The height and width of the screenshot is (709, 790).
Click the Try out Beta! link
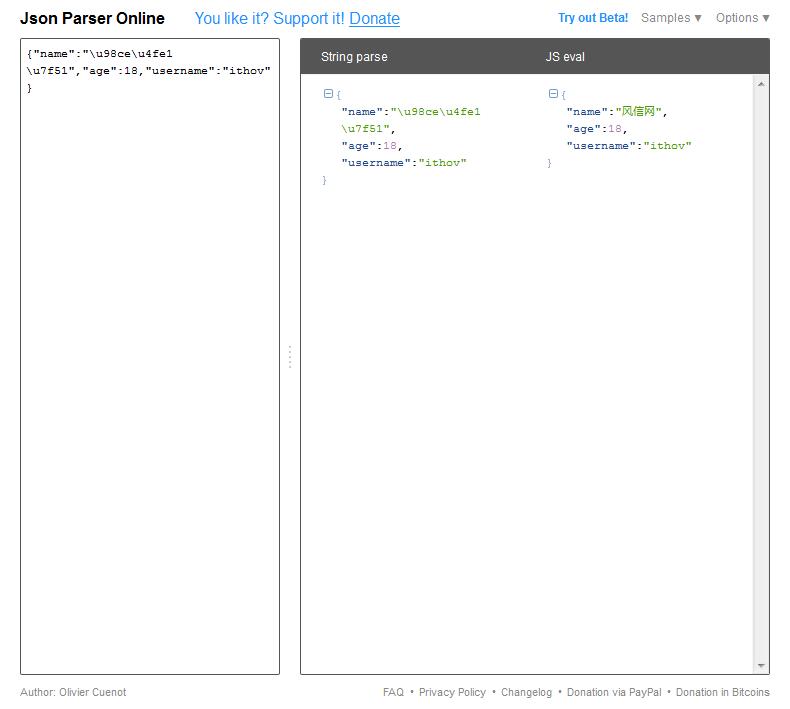pos(593,18)
